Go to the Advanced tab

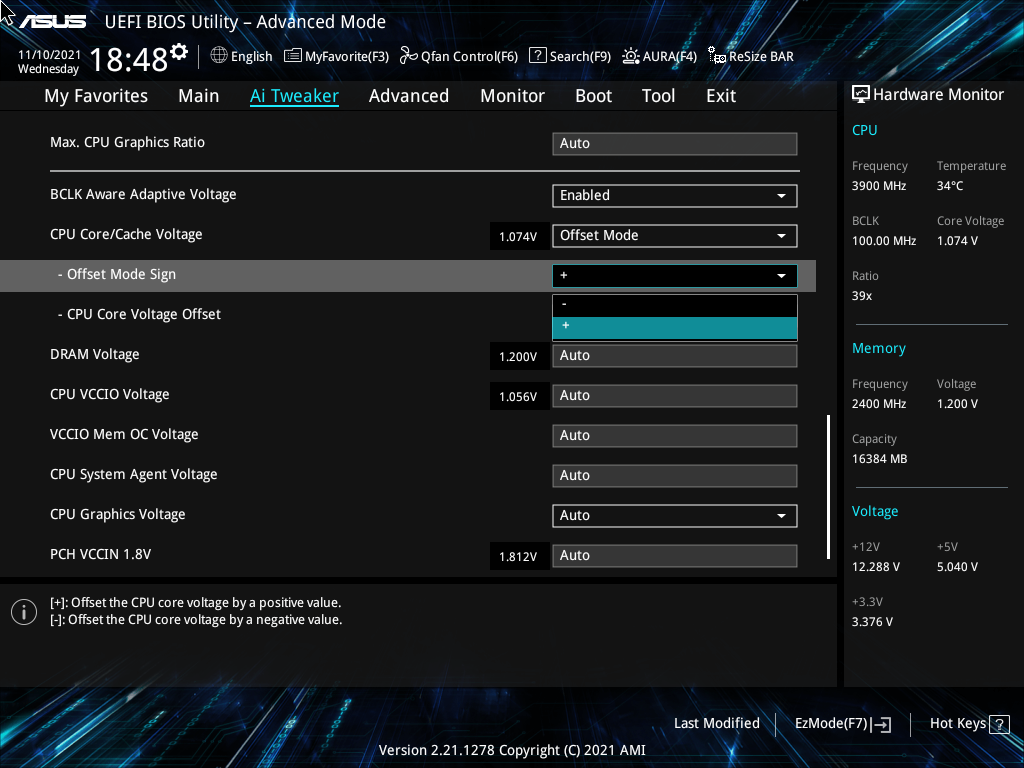(409, 96)
